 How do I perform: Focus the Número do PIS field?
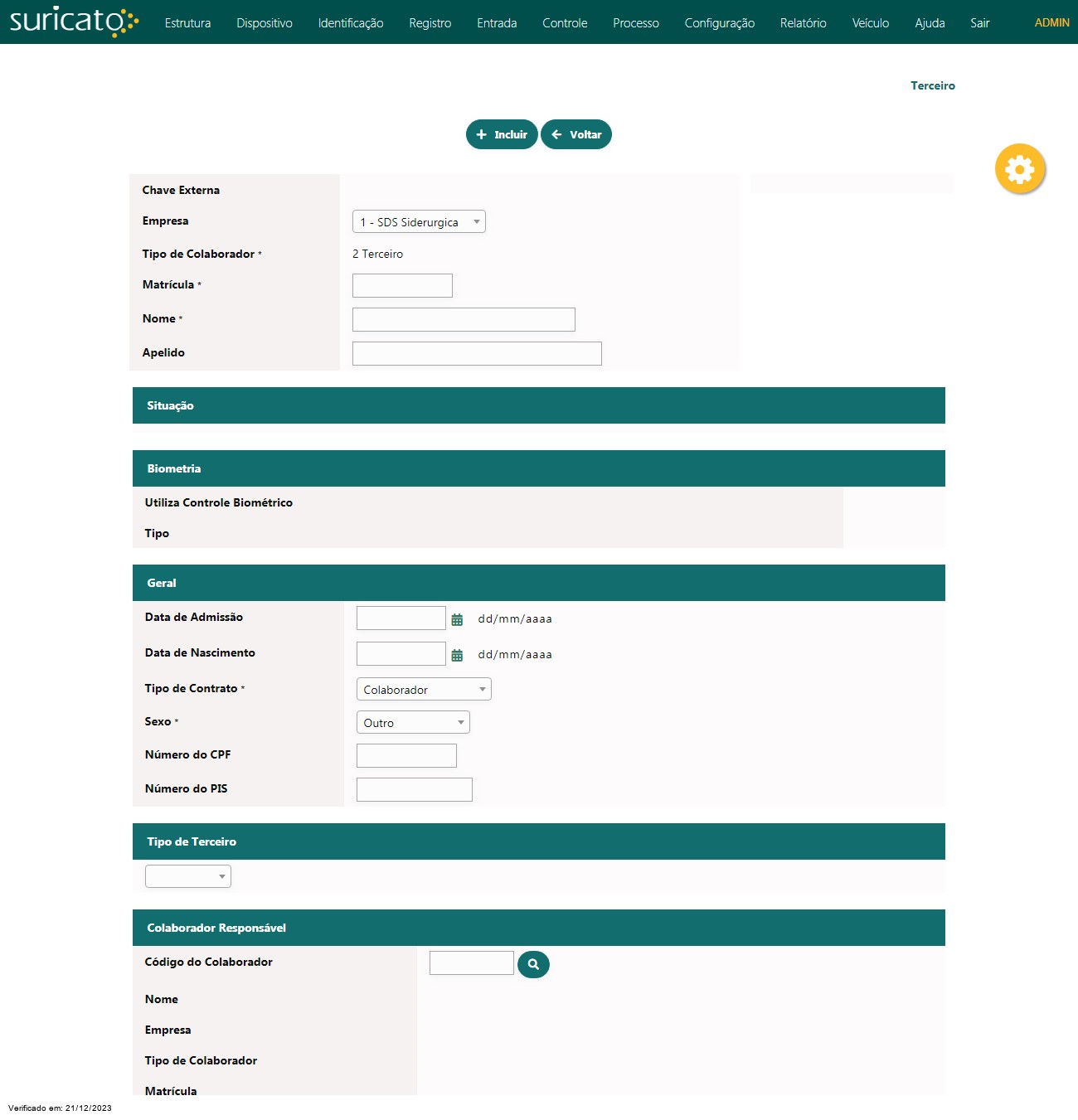point(415,789)
